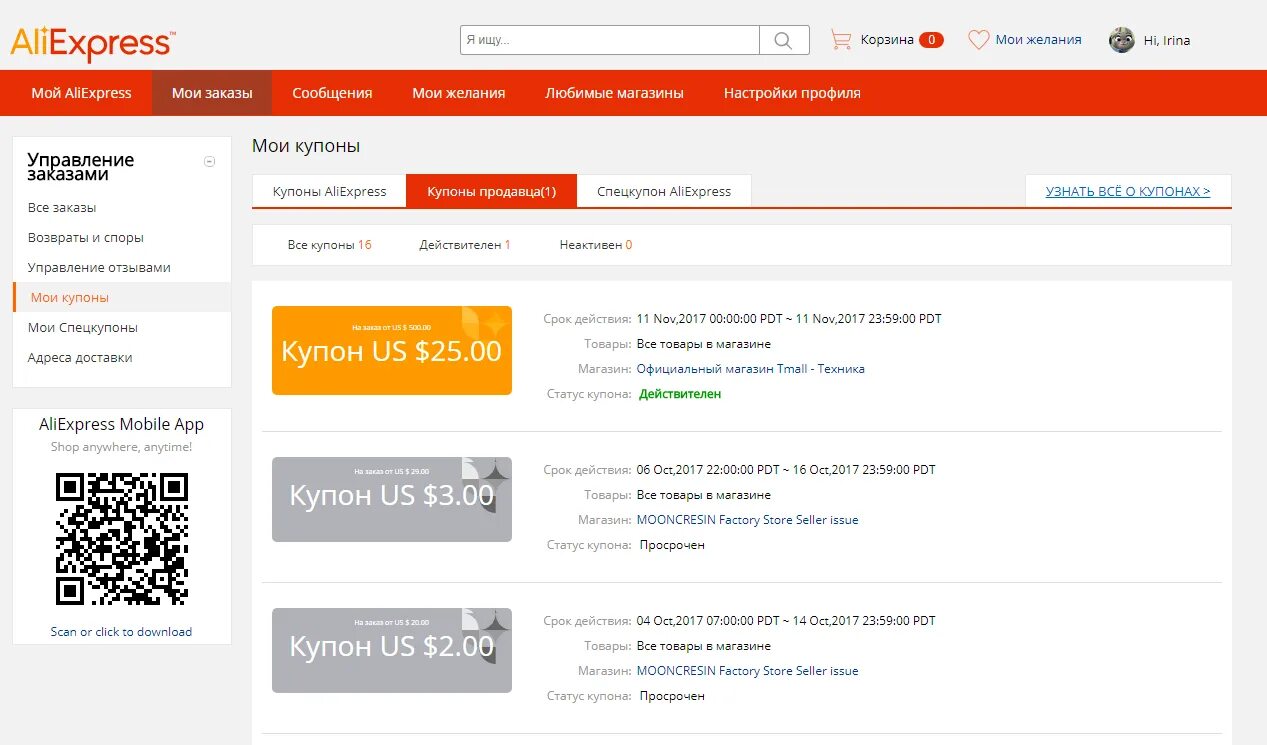This screenshot has height=745, width=1267.
Task: Collapse the Управление заказами section
Action: click(209, 161)
